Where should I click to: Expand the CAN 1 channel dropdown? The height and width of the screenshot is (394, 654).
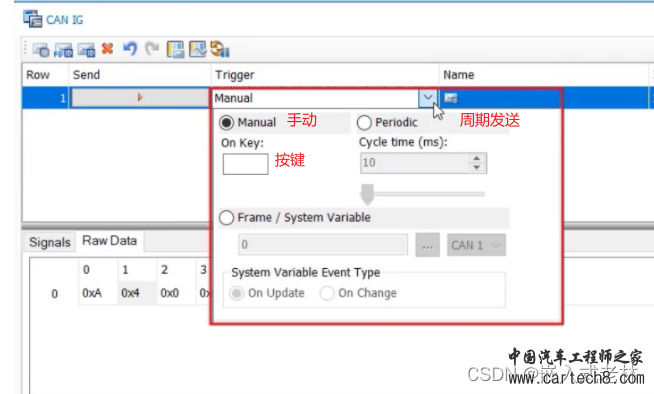coord(476,245)
